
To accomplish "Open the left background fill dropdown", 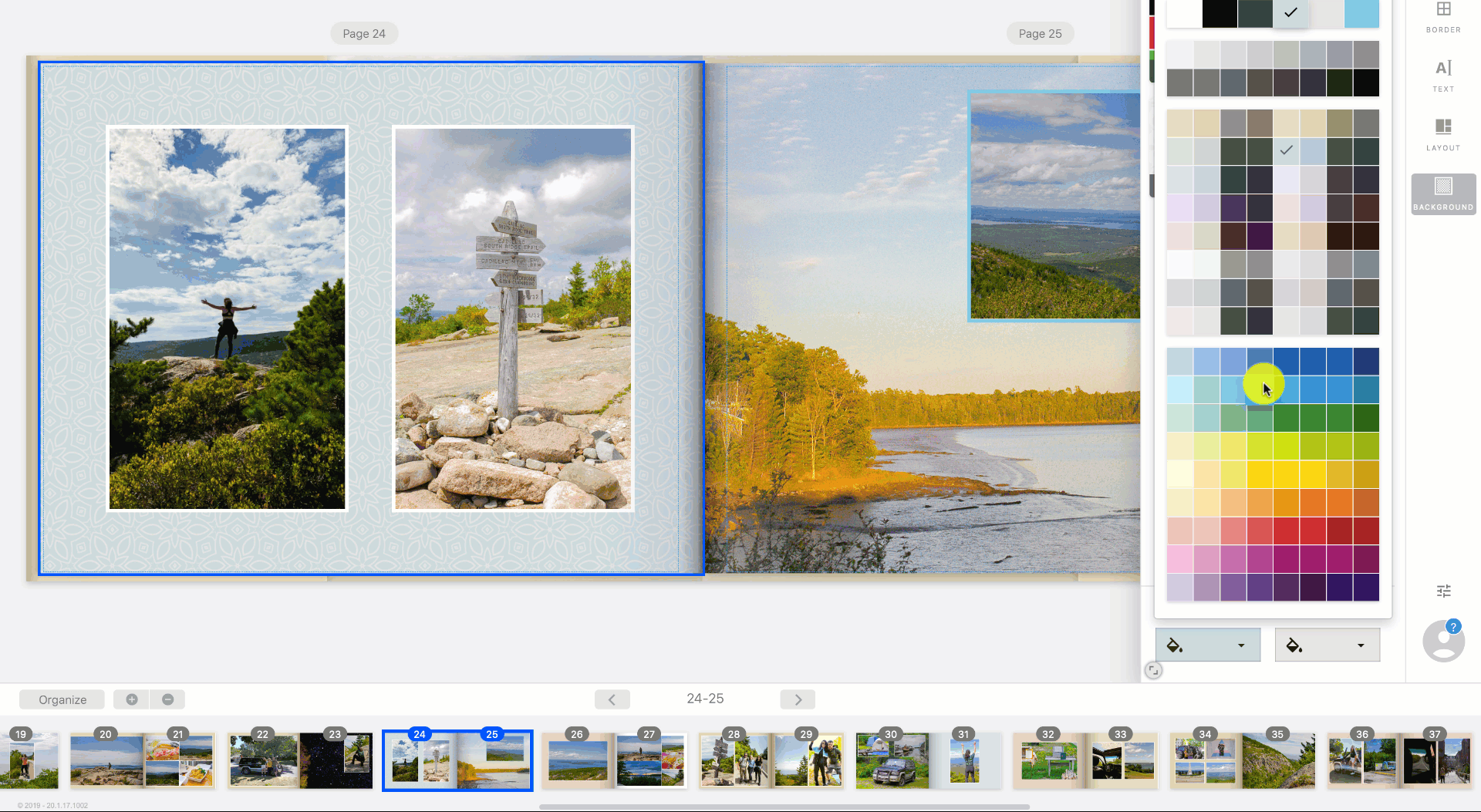I will coord(1240,645).
